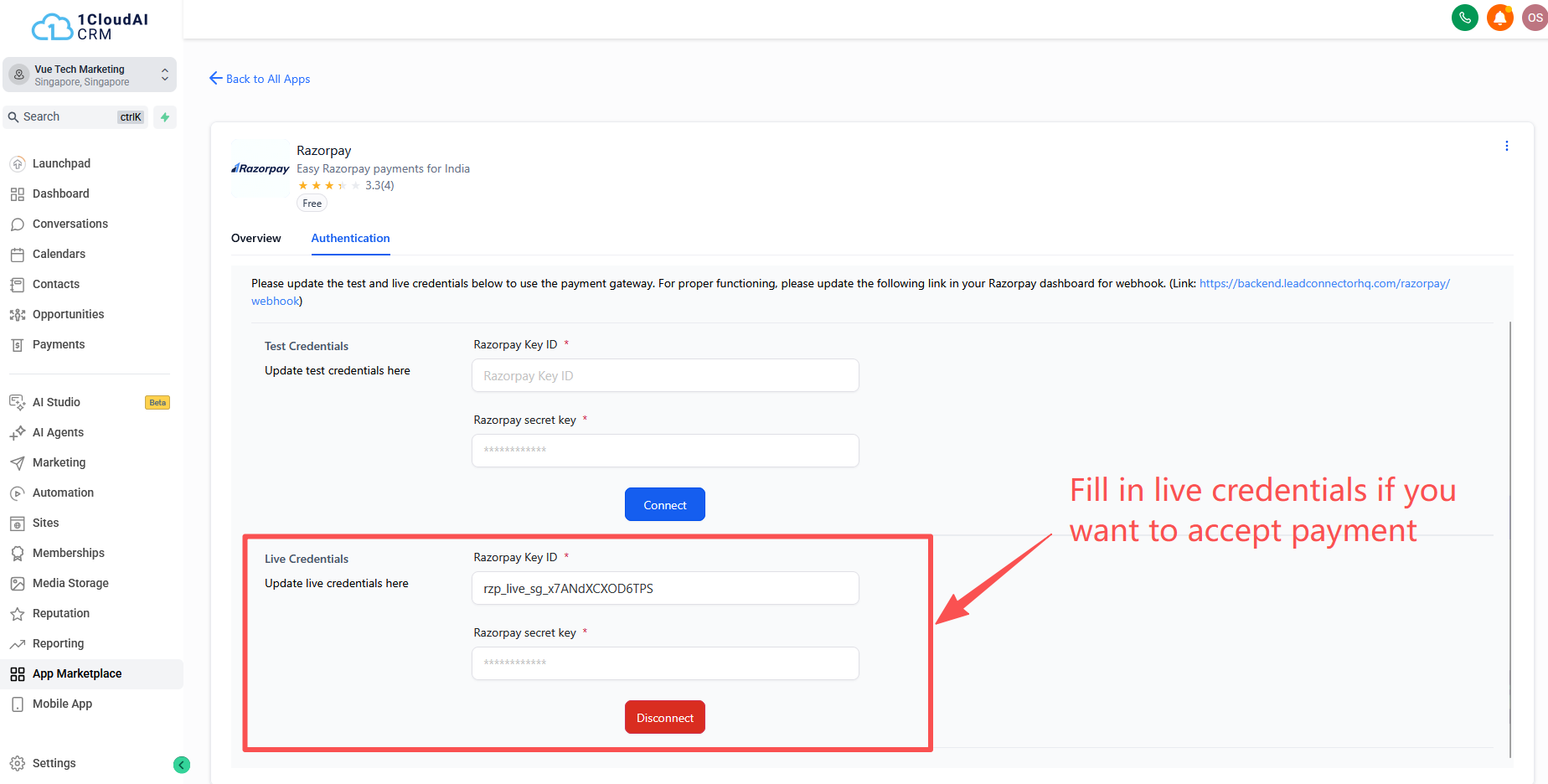Click 'Easy Razorpay payments for India' text
The width and height of the screenshot is (1548, 784).
coord(383,168)
